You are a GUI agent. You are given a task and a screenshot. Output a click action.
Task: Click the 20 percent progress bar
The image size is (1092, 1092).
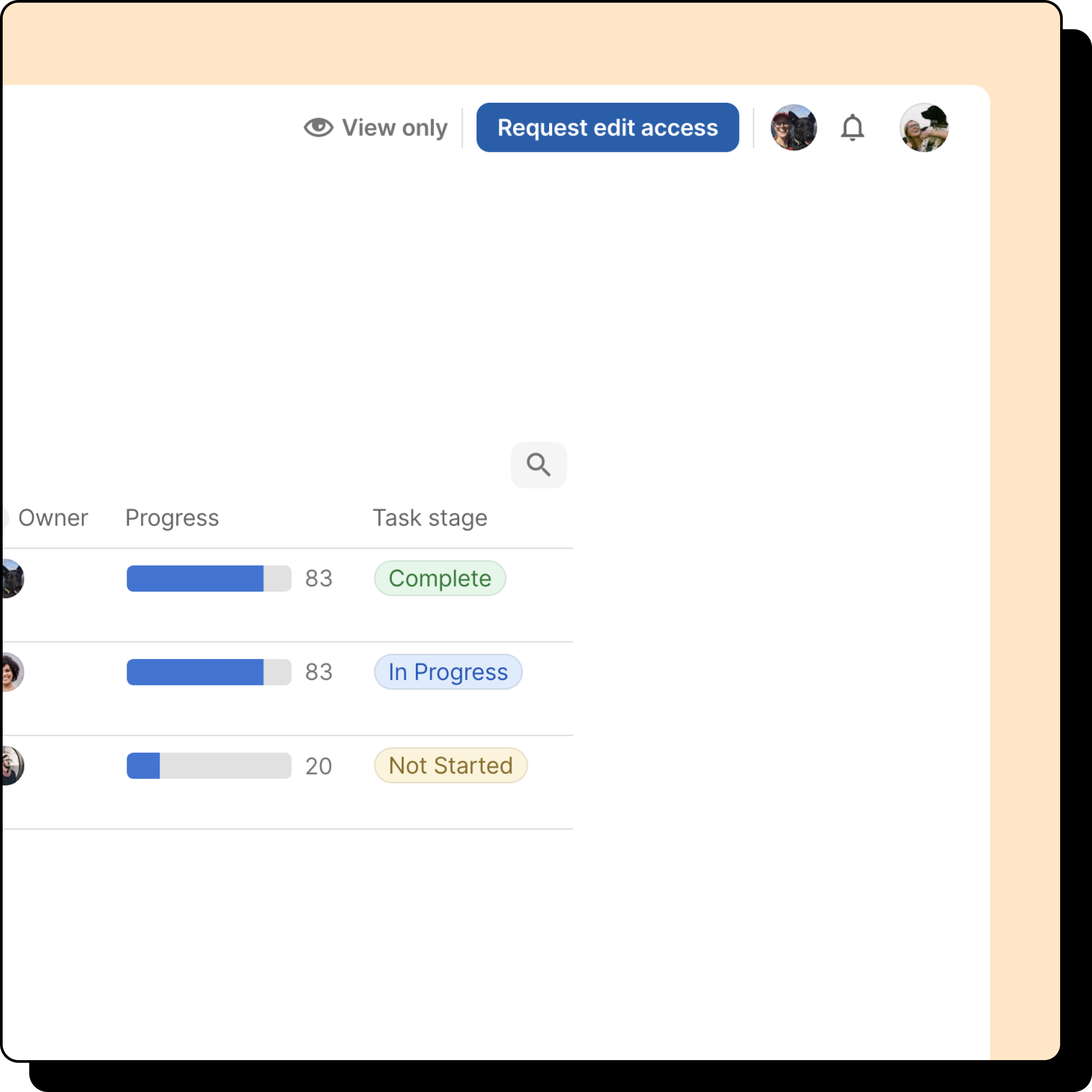pos(209,766)
